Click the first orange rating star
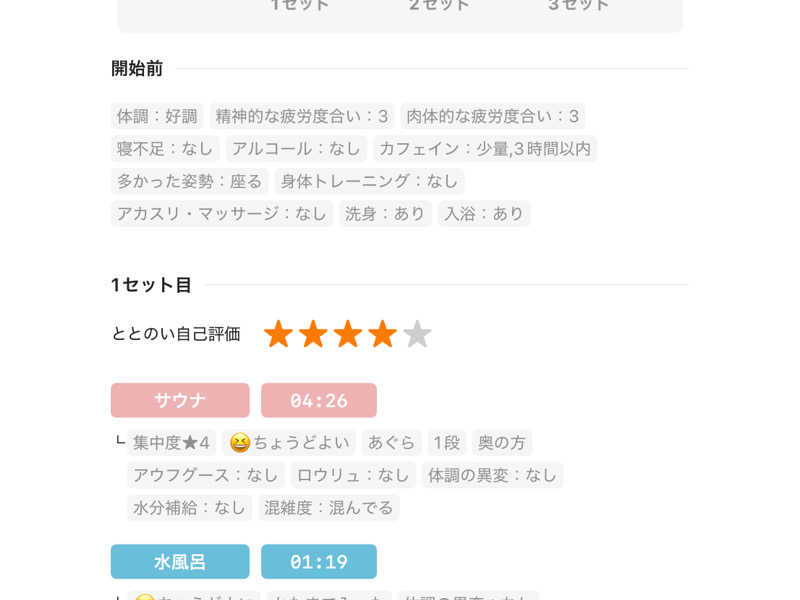Image resolution: width=800 pixels, height=600 pixels. point(278,334)
